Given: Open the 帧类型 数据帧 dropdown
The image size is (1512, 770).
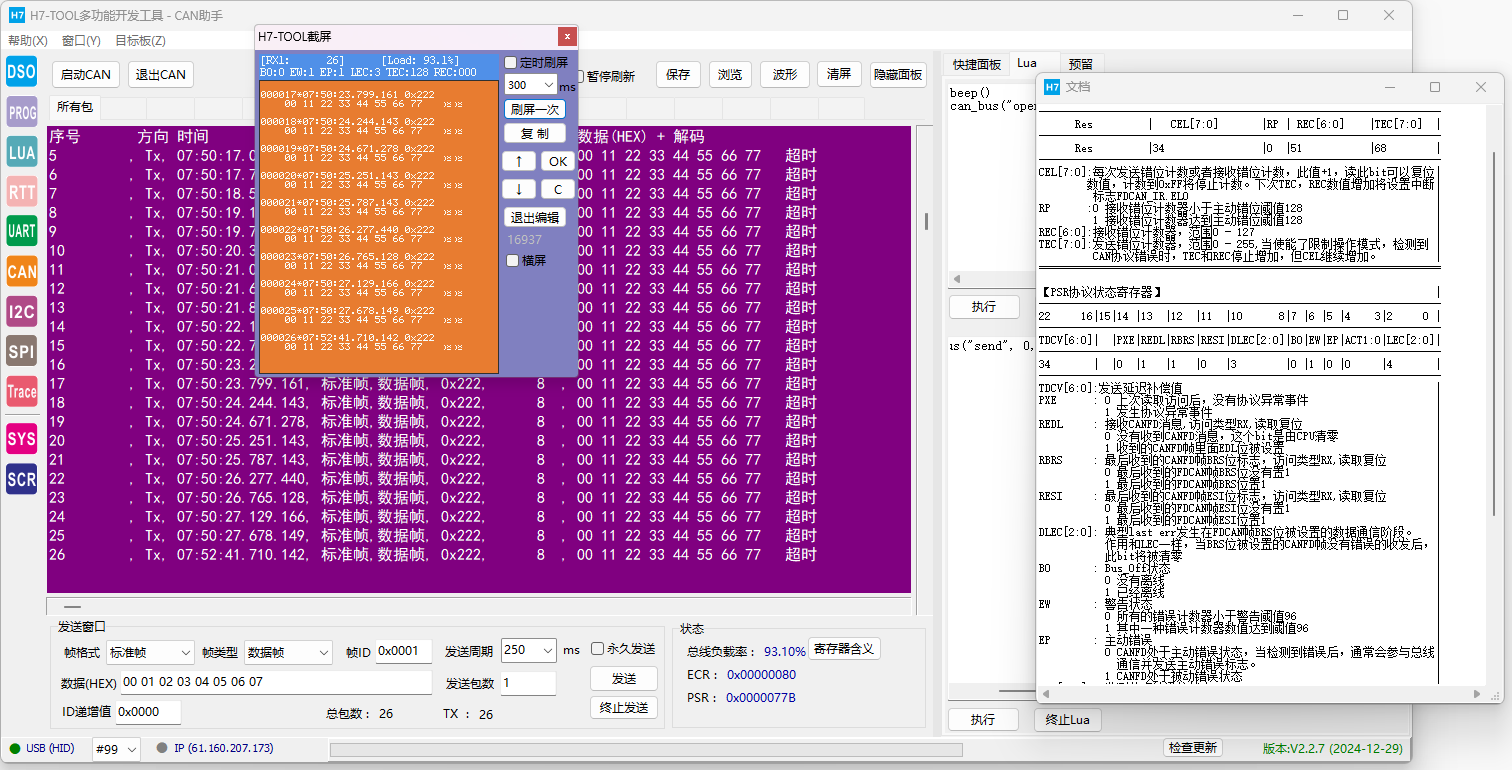Looking at the screenshot, I should click(288, 652).
